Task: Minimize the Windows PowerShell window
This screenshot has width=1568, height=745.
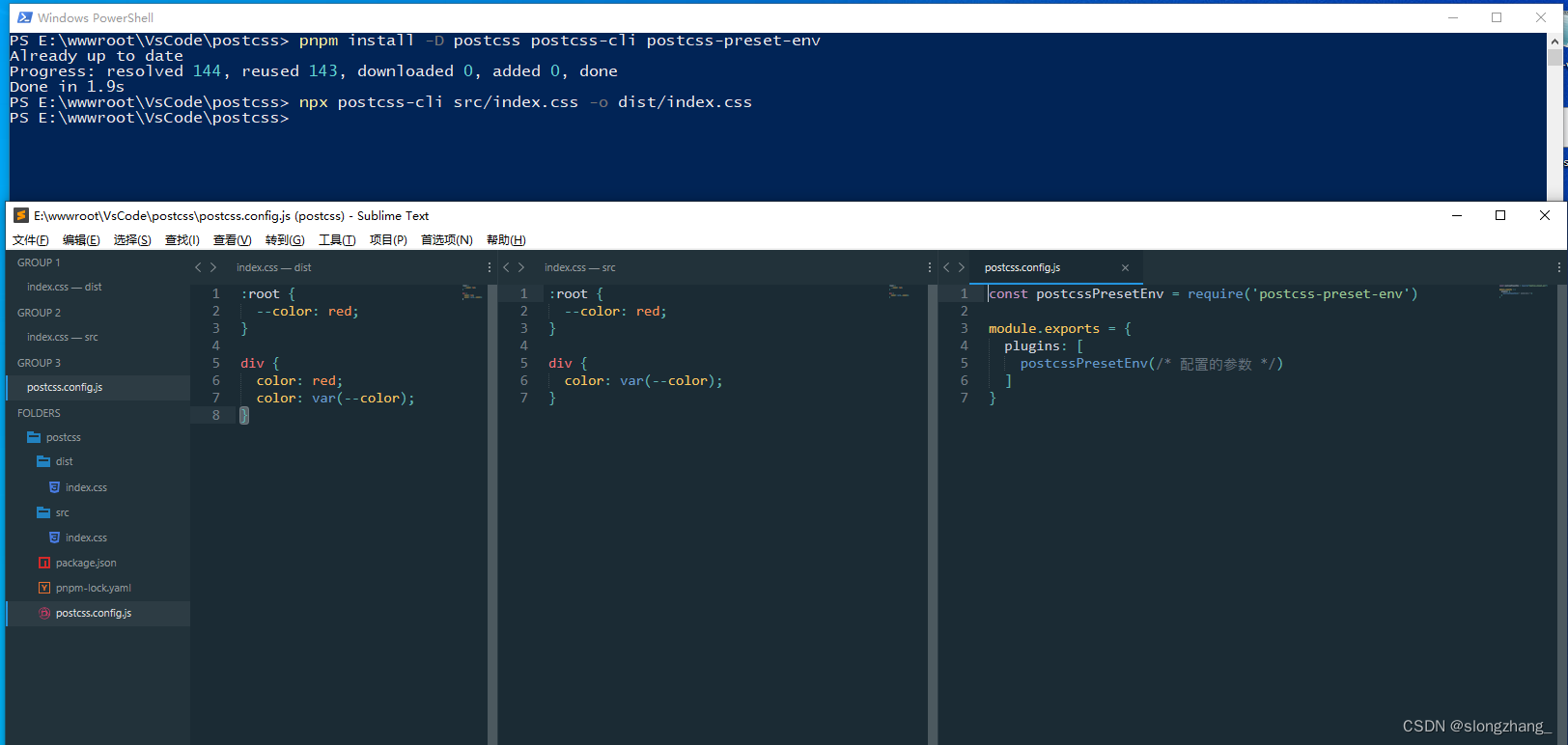Action: tap(1453, 17)
